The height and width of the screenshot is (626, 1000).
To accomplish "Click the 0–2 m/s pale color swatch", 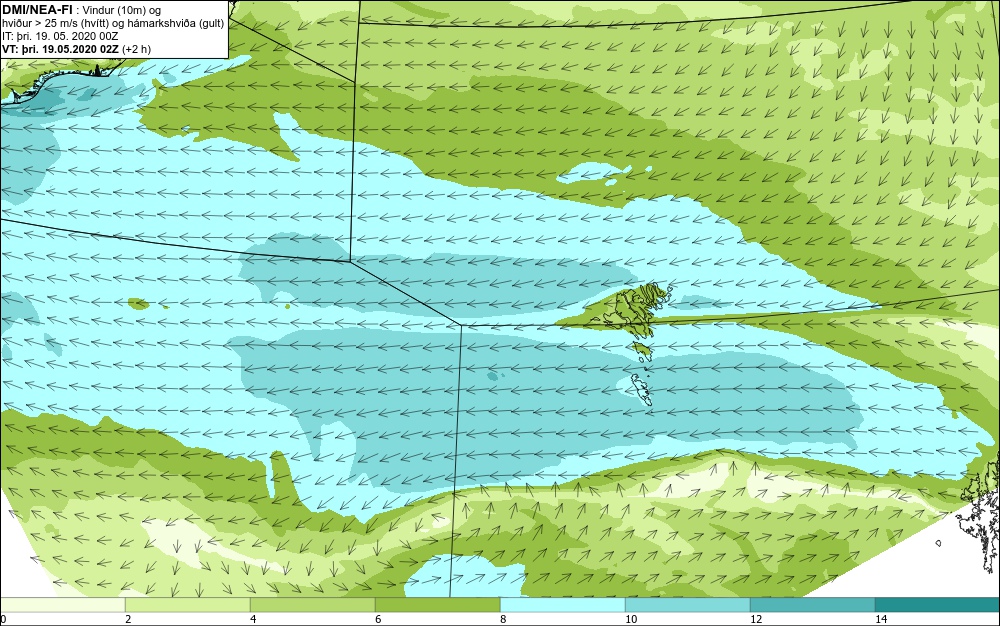I will 62,605.
